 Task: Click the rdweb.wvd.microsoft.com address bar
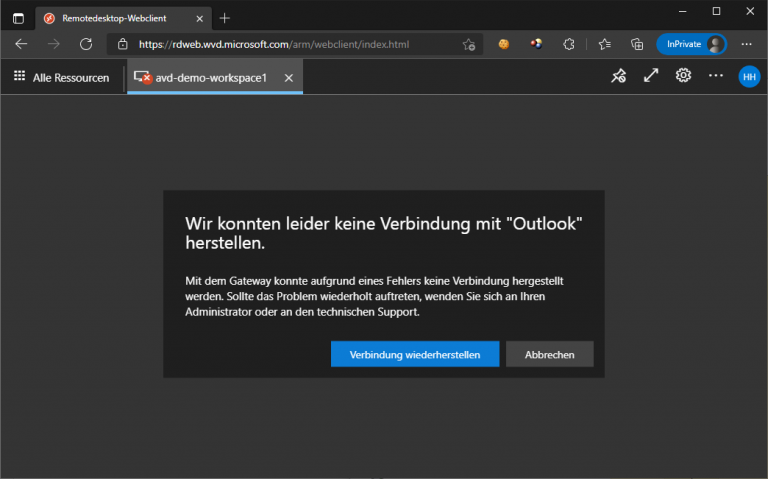pyautogui.click(x=290, y=44)
